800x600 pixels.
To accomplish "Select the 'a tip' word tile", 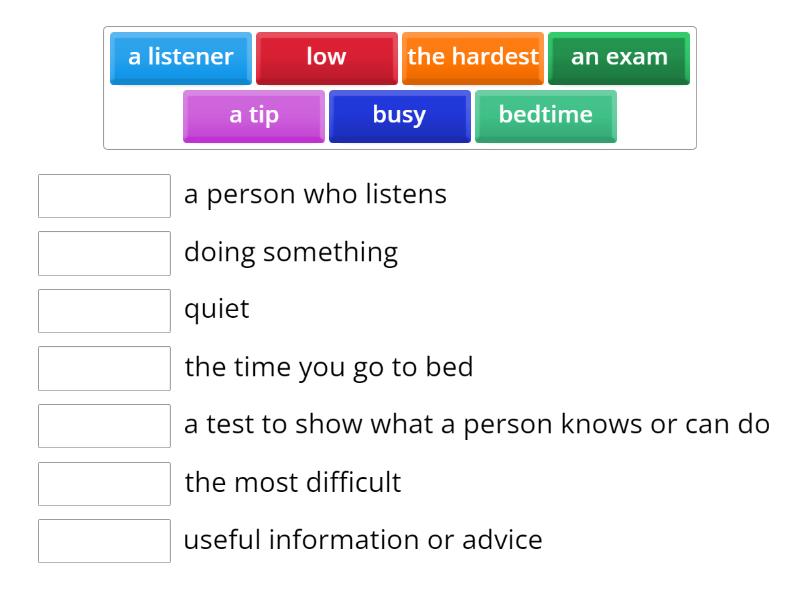I will (x=252, y=115).
